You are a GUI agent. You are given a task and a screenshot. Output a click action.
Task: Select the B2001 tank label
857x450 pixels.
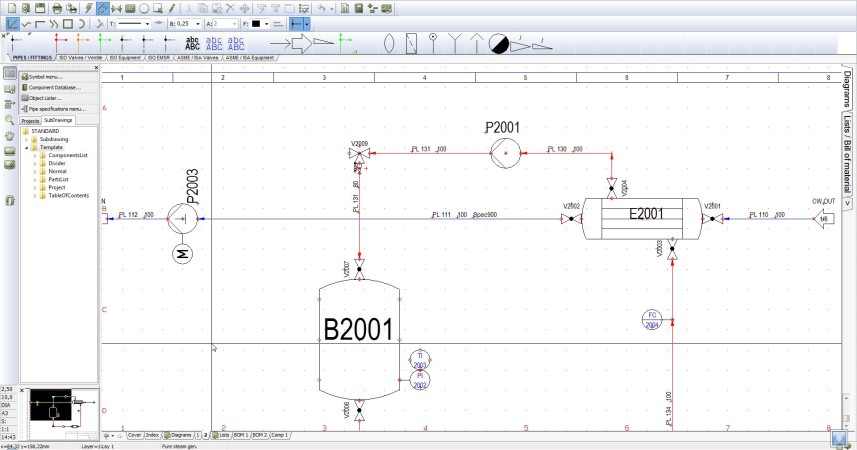click(359, 330)
